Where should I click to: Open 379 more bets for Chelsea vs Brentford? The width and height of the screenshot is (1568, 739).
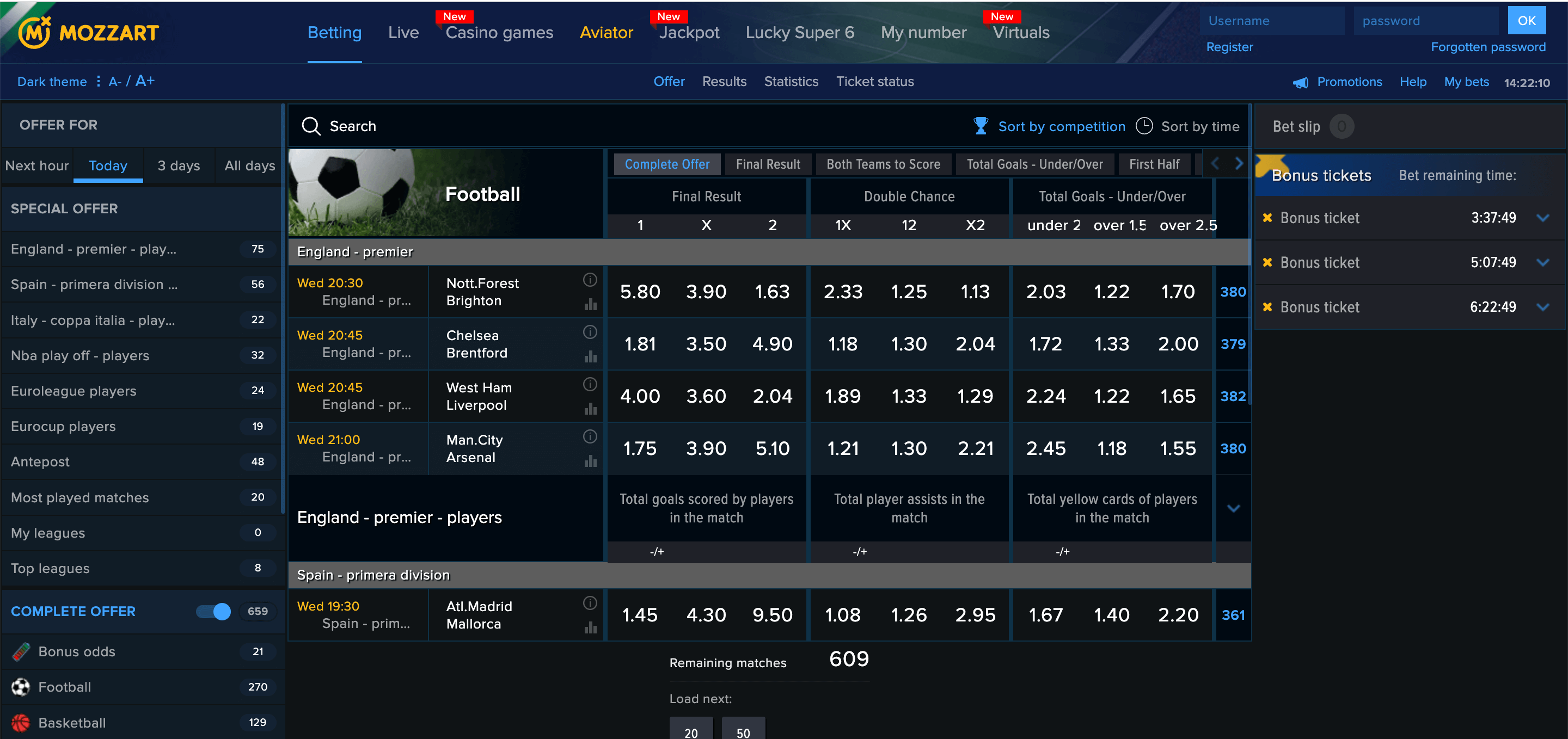pos(1233,344)
